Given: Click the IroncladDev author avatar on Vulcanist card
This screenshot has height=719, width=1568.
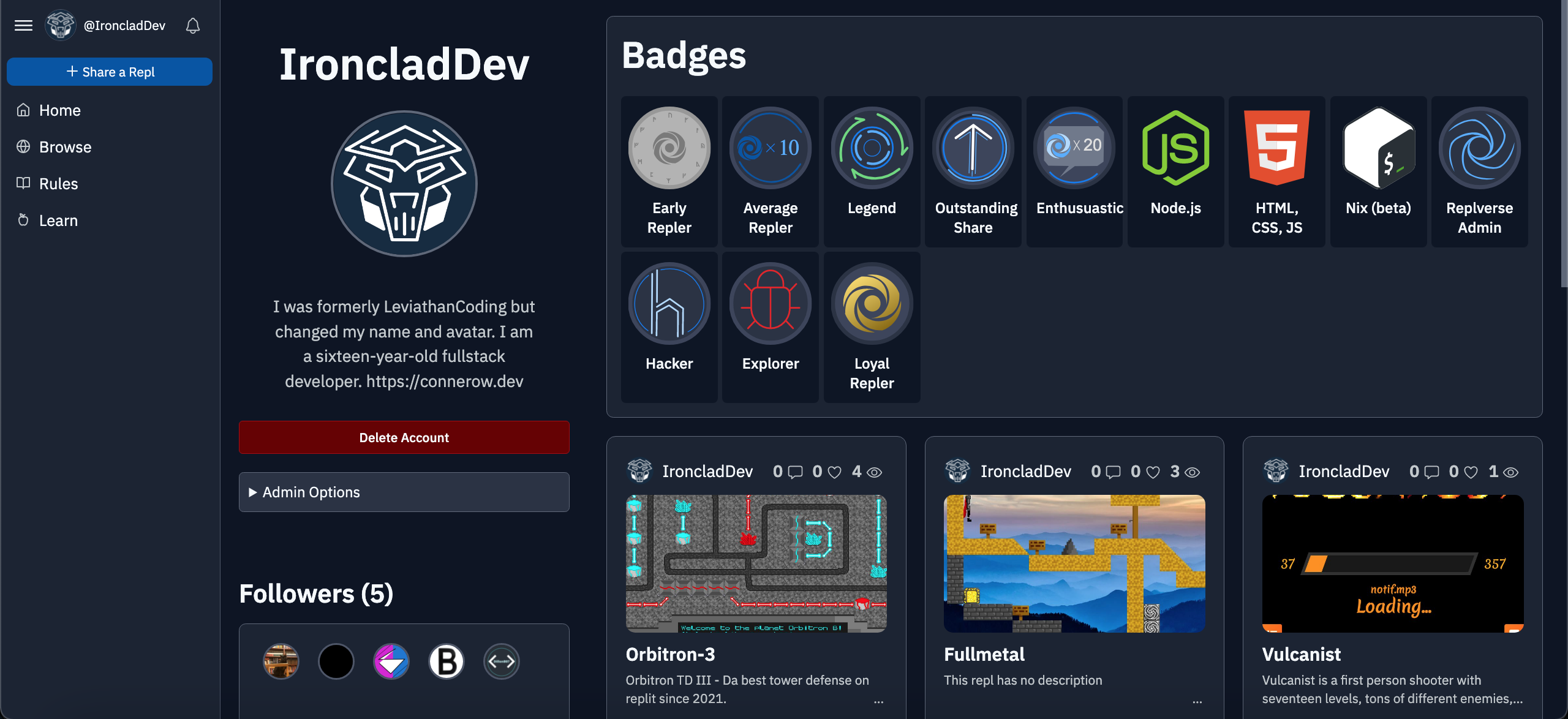Looking at the screenshot, I should tap(1276, 471).
